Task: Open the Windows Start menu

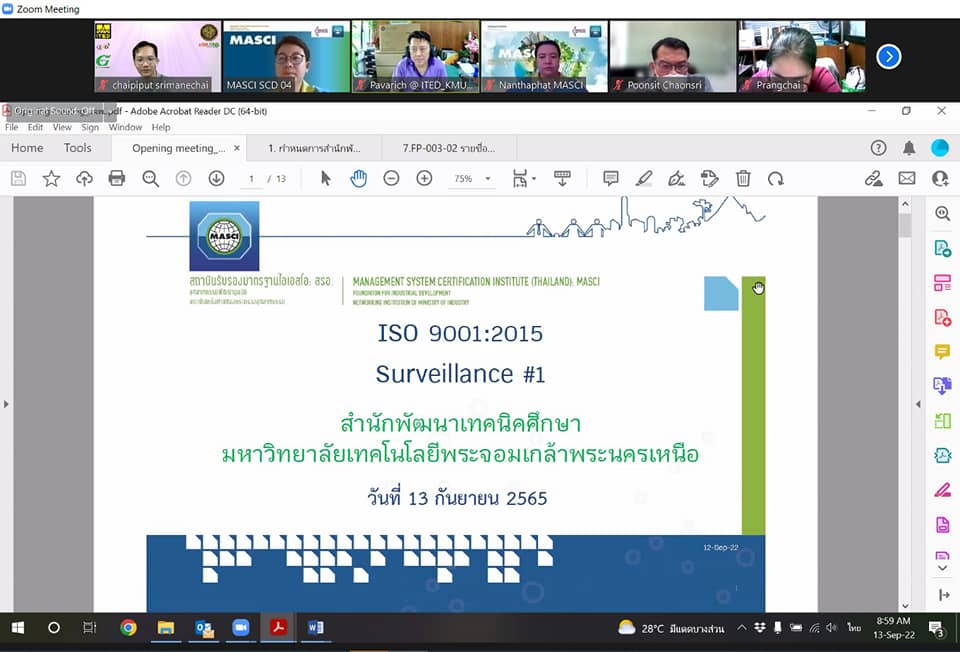Action: point(18,628)
